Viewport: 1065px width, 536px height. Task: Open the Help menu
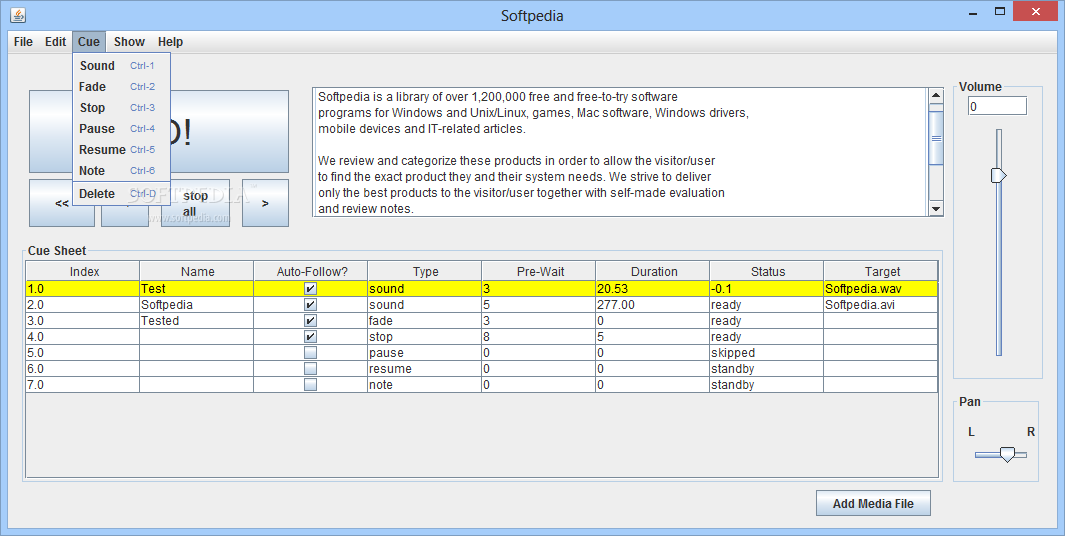tap(170, 41)
